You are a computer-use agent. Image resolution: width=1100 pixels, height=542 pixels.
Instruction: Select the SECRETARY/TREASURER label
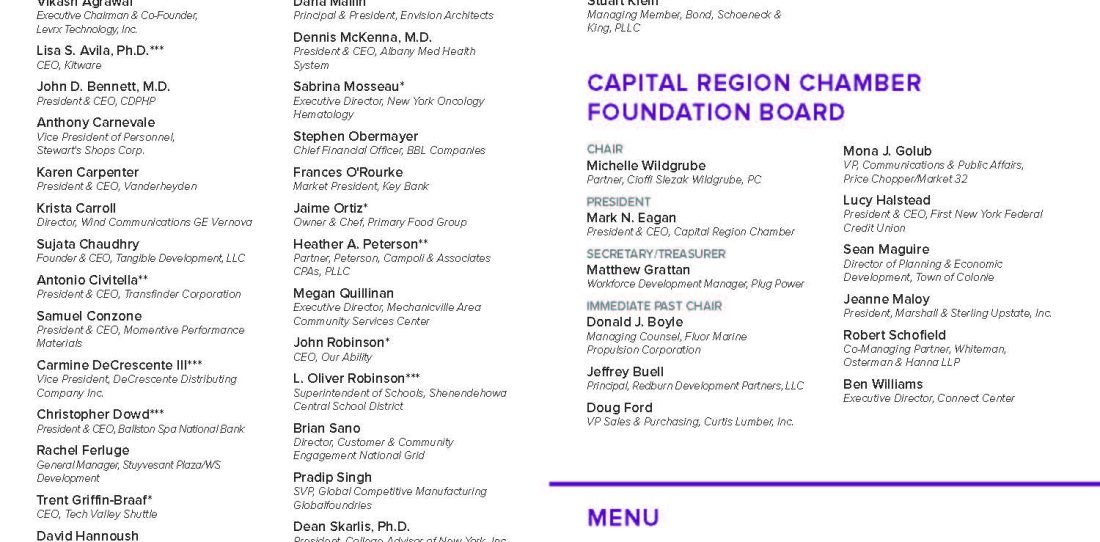[656, 254]
